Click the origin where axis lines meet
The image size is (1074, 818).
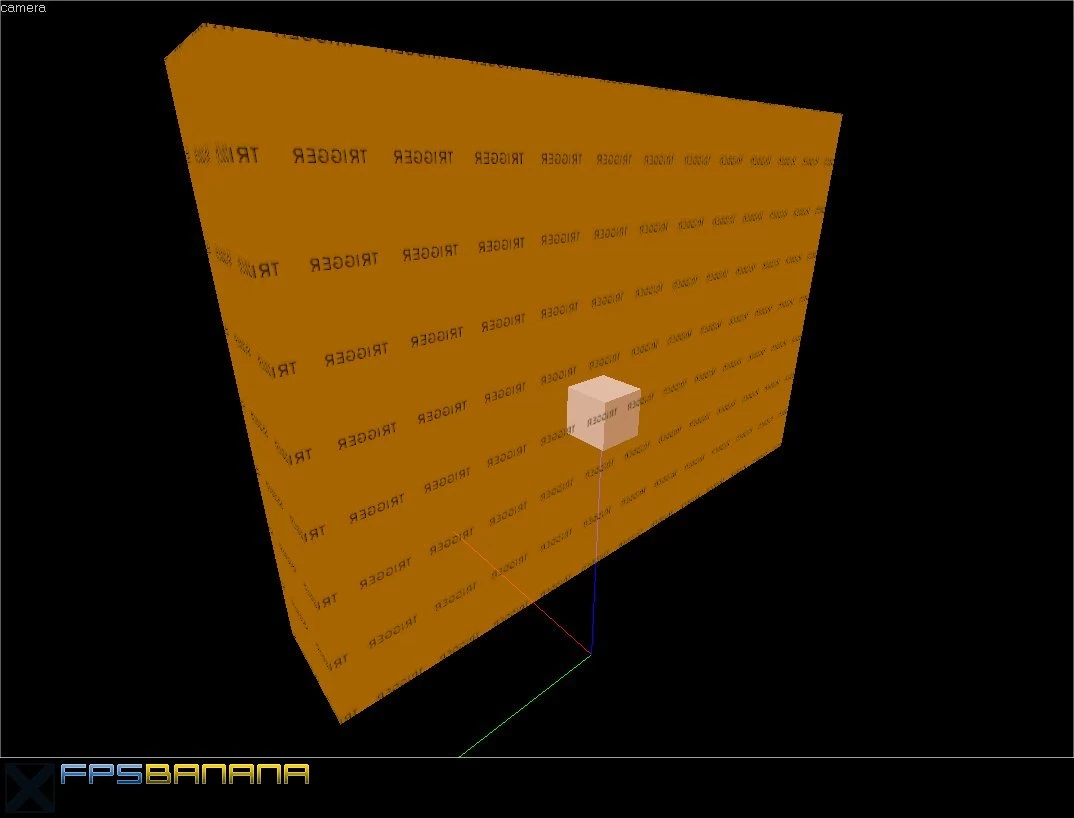tap(591, 654)
